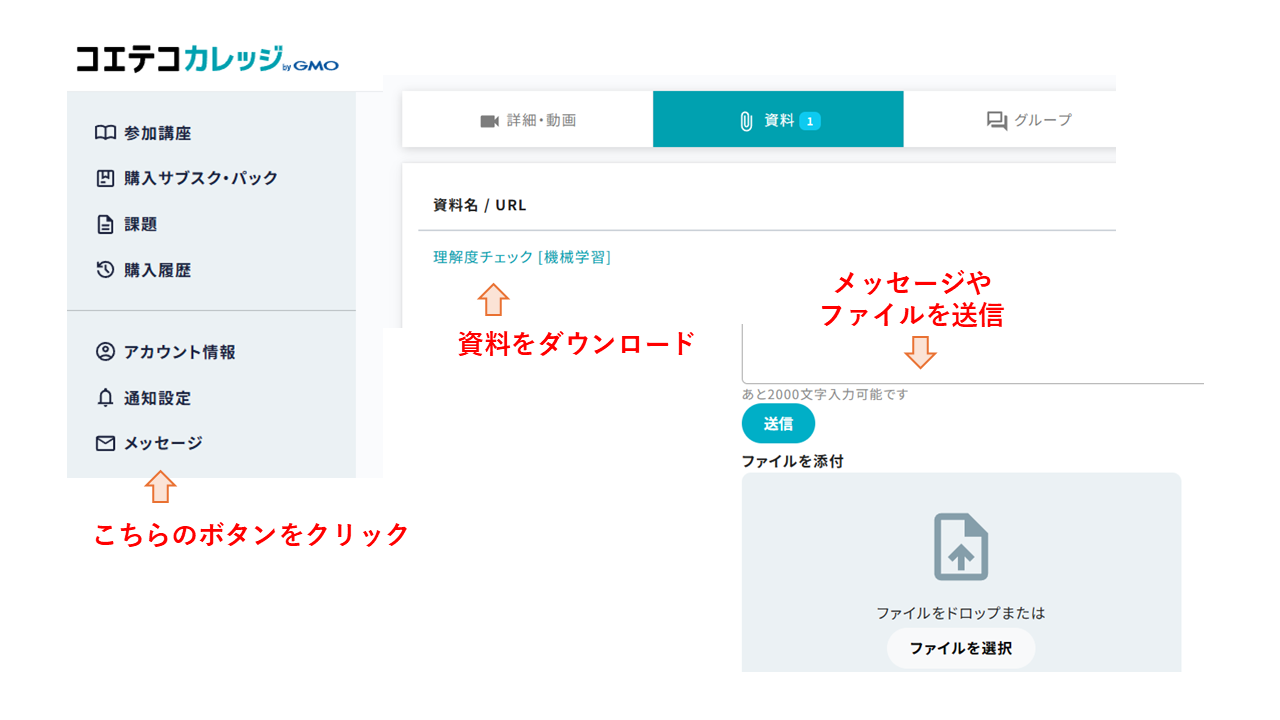The height and width of the screenshot is (720, 1280).
Task: Click the 購入サブスク・パック sidebar icon
Action: (105, 179)
